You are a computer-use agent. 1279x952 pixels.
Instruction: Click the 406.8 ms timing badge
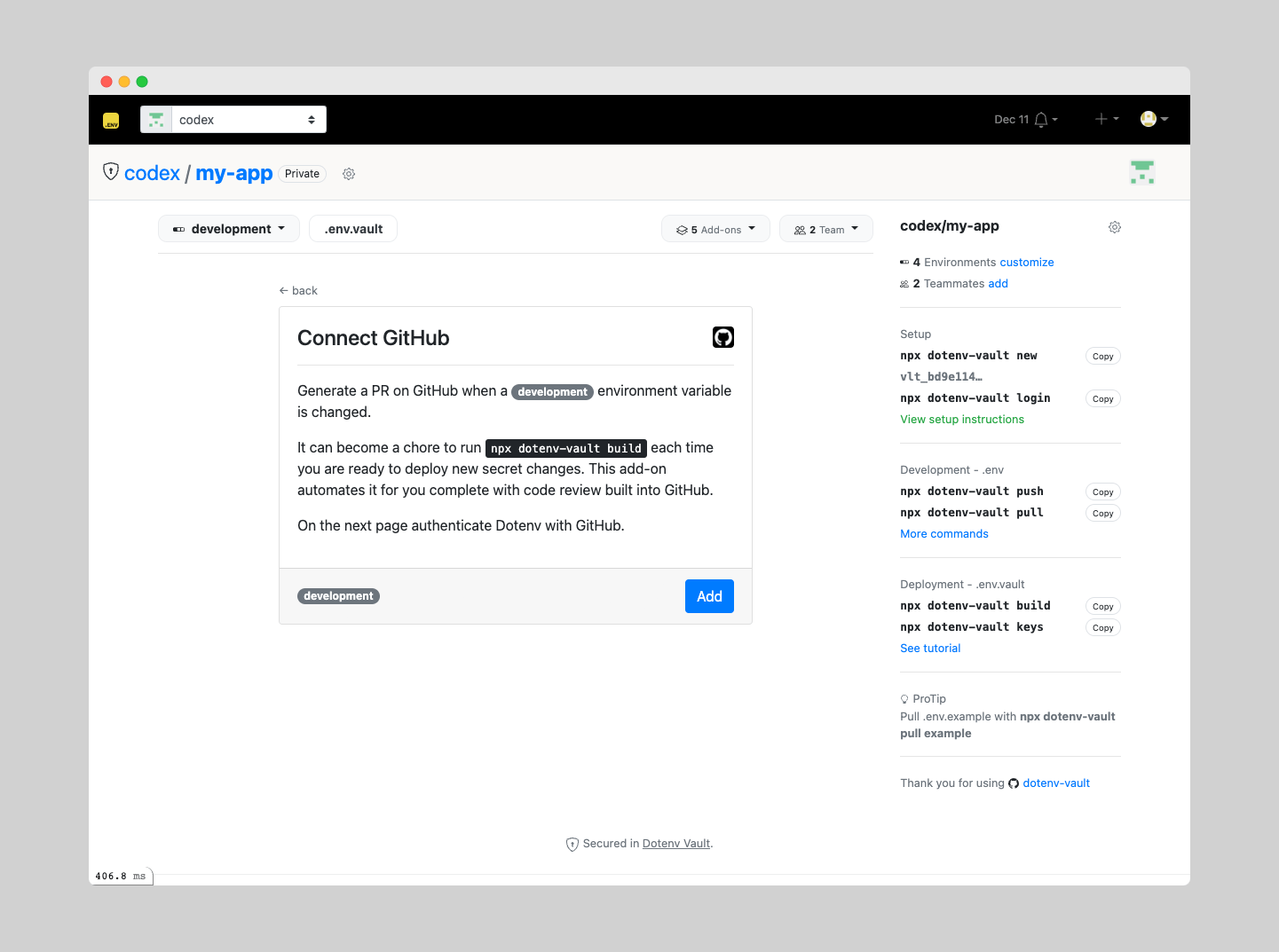[x=121, y=876]
